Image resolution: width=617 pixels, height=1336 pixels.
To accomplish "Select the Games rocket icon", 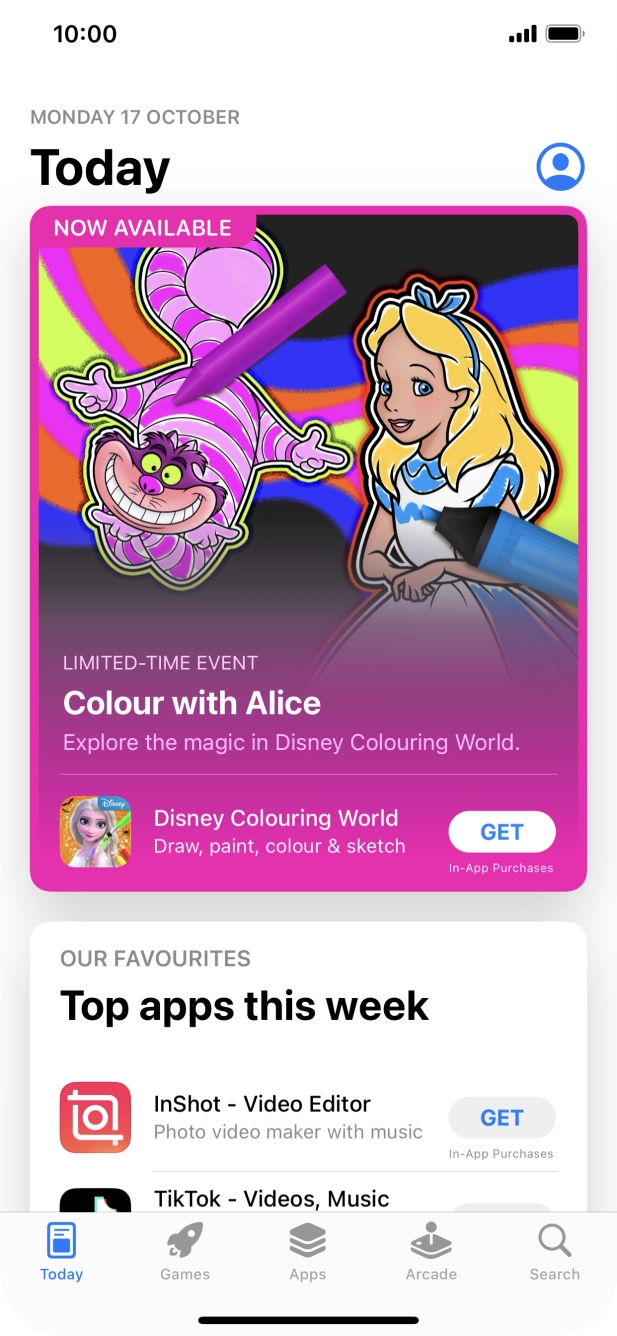I will [185, 1240].
